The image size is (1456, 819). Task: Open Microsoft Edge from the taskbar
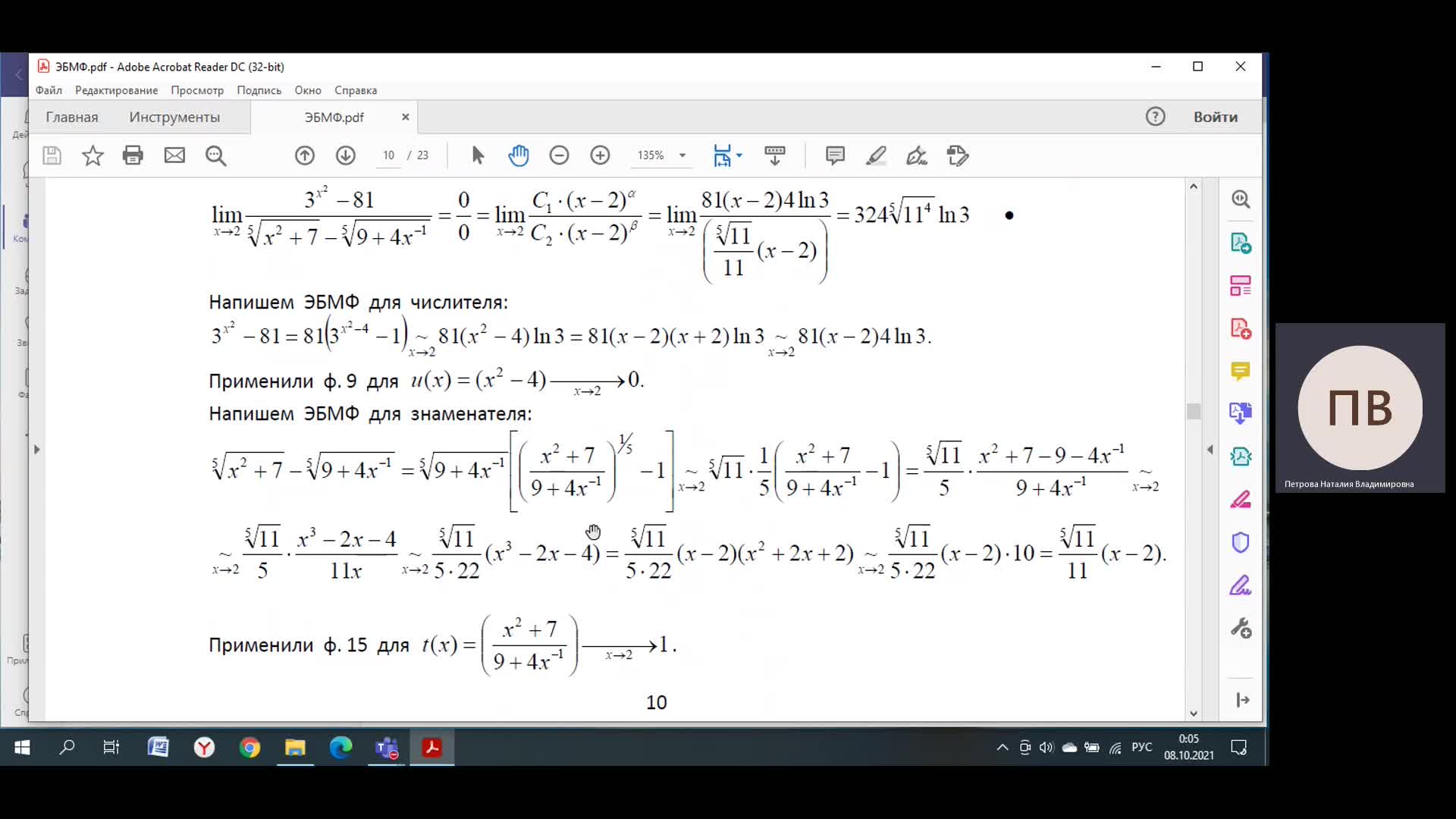(x=340, y=748)
